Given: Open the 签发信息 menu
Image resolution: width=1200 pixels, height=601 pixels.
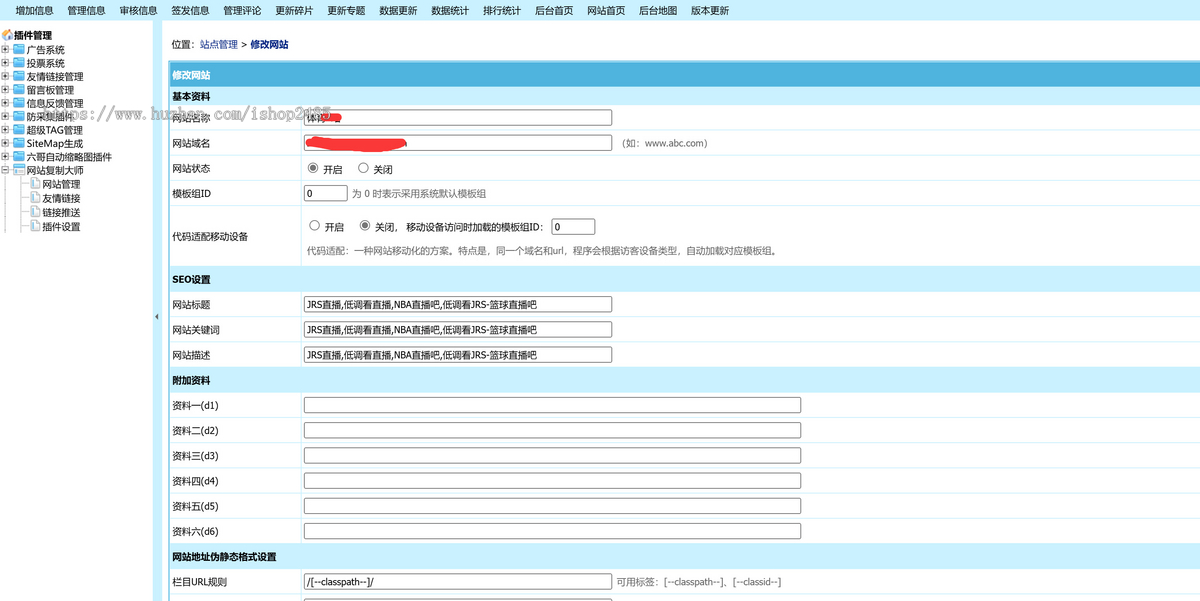Looking at the screenshot, I should [190, 11].
